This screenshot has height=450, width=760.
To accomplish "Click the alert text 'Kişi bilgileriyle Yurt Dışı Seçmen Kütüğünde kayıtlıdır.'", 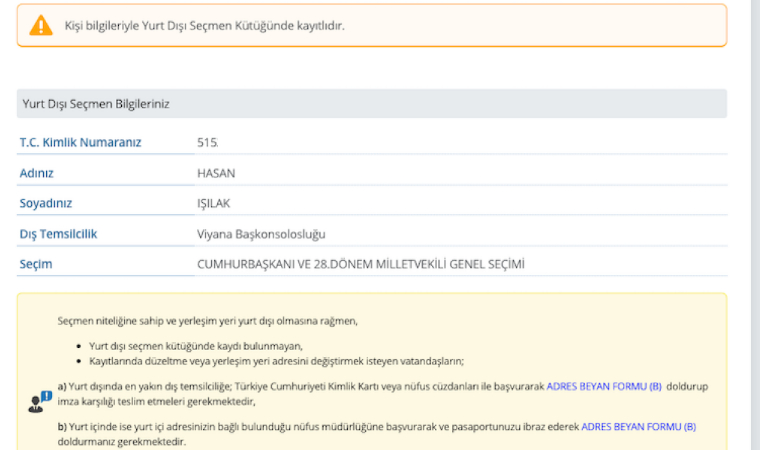I will (x=205, y=26).
